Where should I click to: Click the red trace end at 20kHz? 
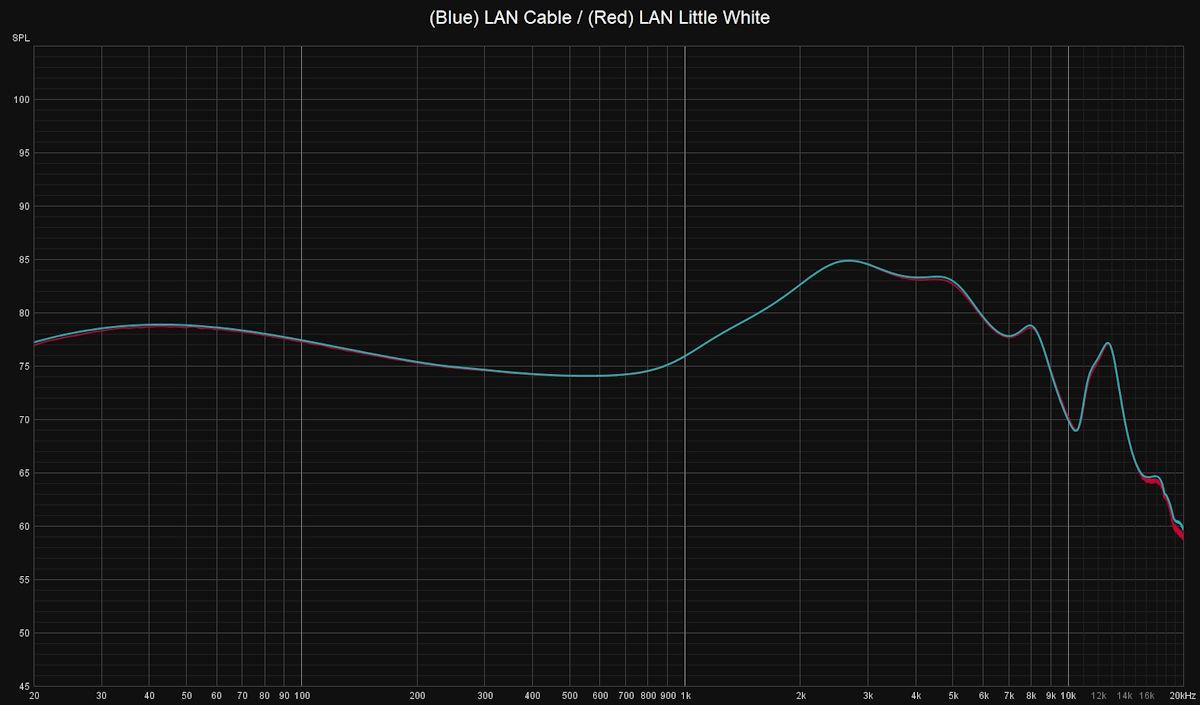[1182, 538]
